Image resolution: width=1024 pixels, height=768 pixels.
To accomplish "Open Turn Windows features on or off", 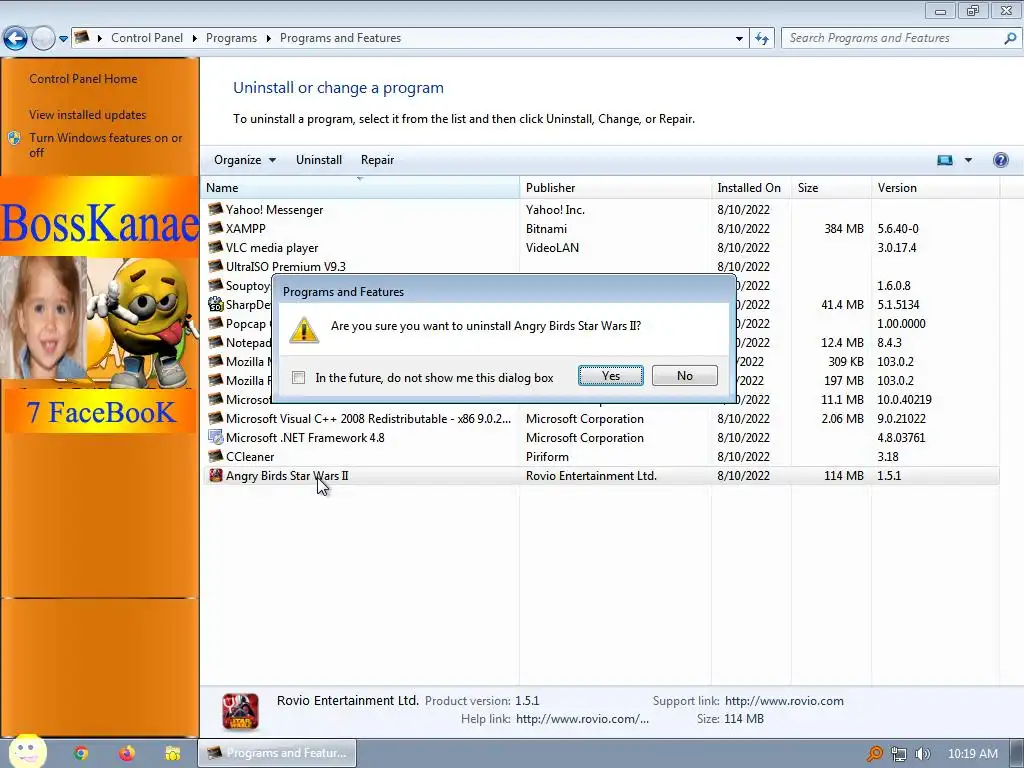I will coord(105,145).
